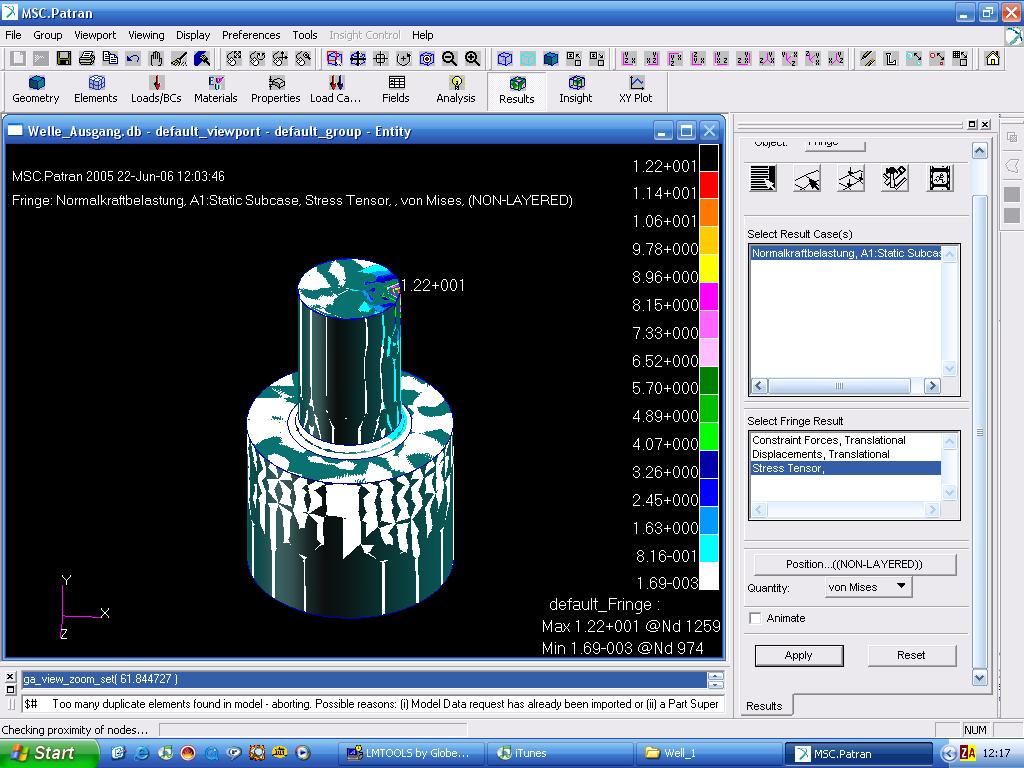Select the Animation Options film icon

point(940,178)
